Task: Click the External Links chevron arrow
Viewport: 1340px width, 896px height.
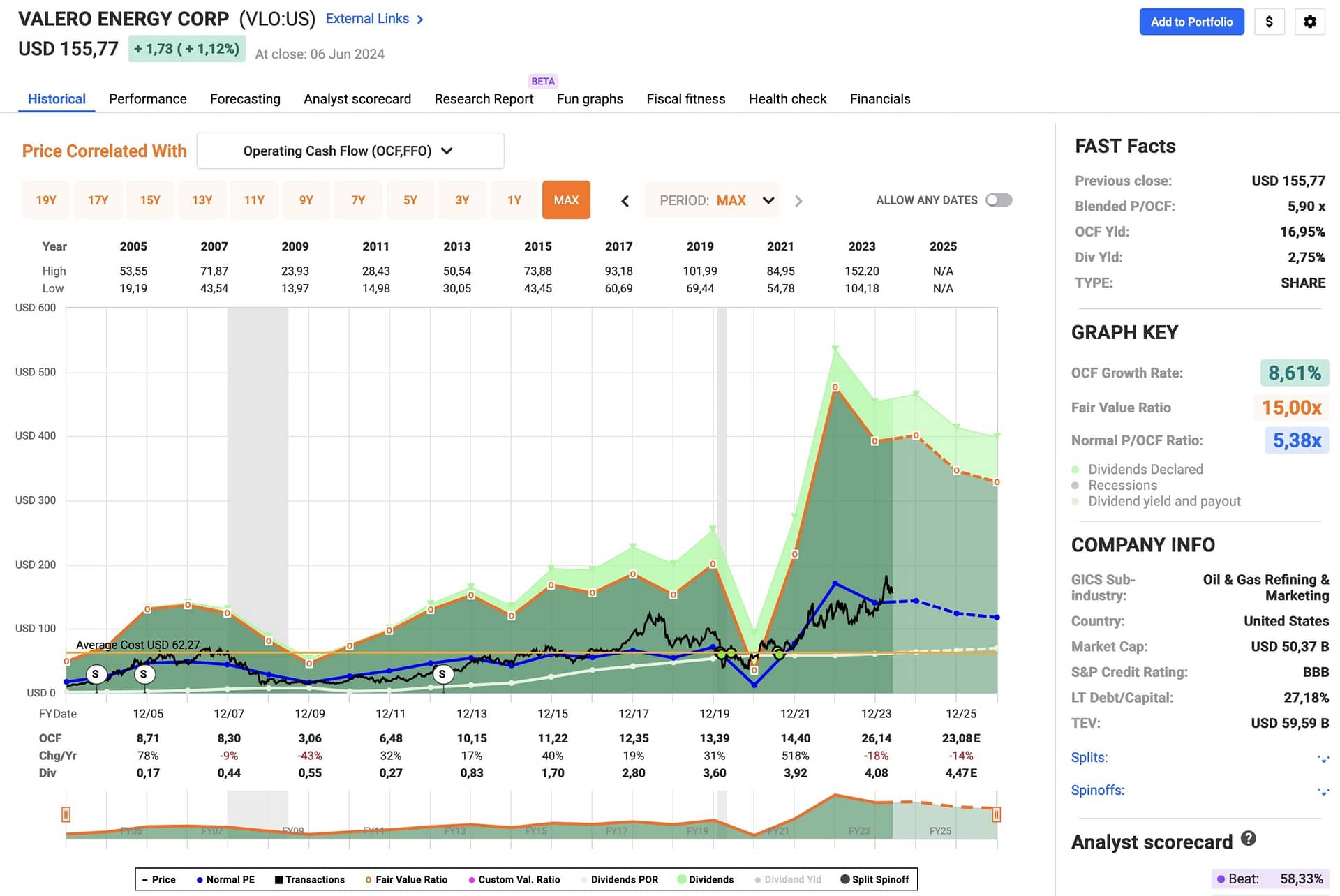Action: click(420, 20)
